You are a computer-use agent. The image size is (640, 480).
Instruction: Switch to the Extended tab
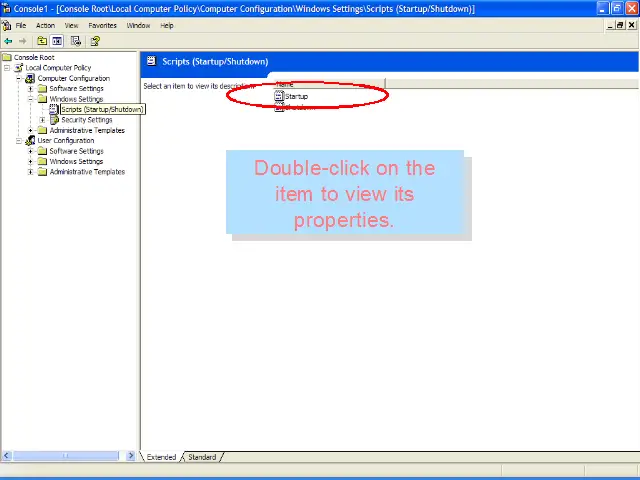click(161, 457)
